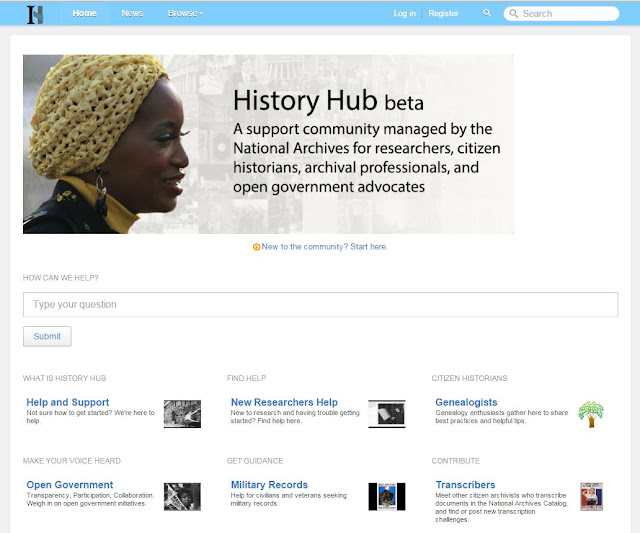640x533 pixels.
Task: Open the News menu item
Action: pos(132,13)
